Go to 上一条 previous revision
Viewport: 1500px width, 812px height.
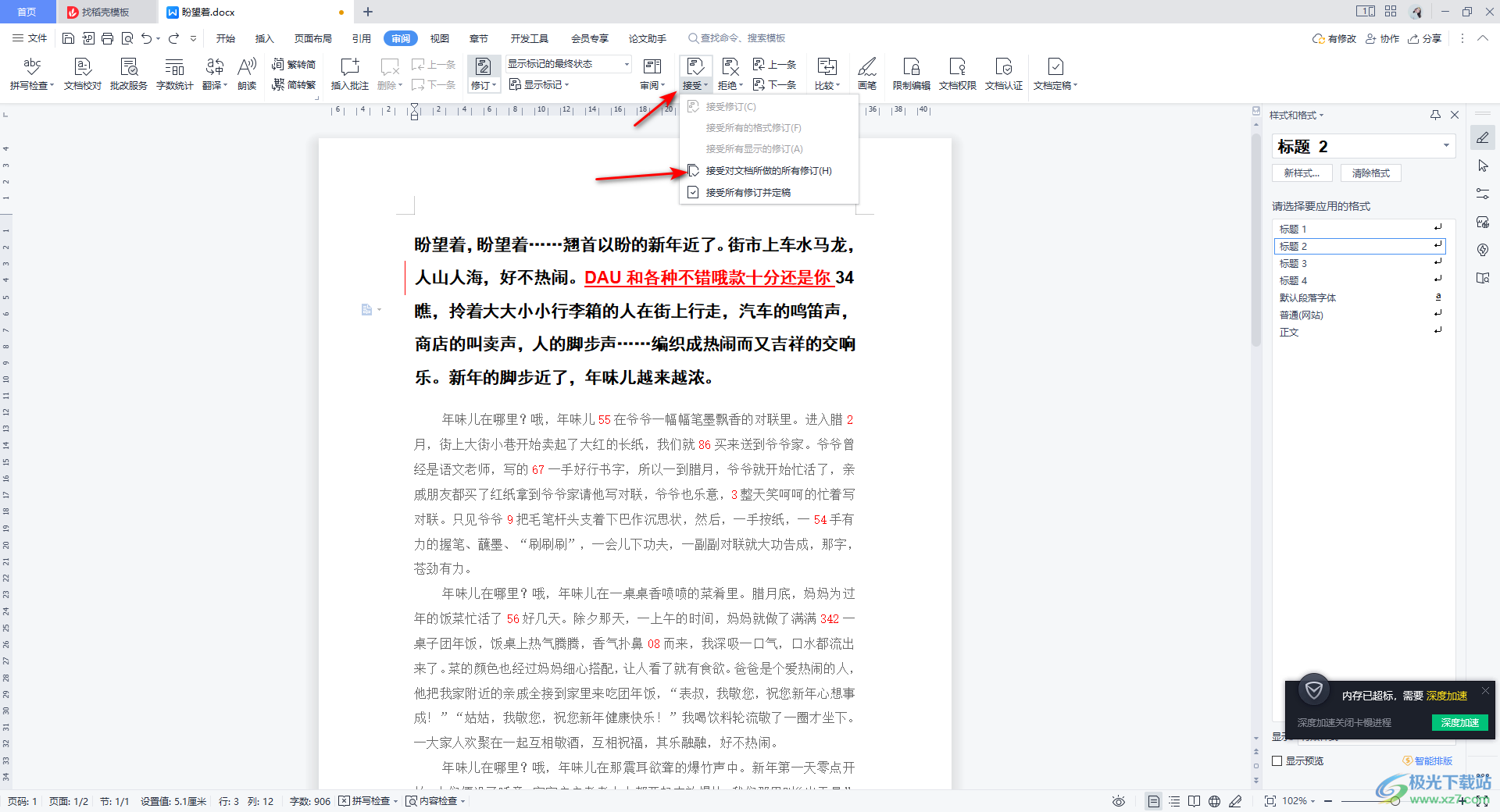(774, 65)
